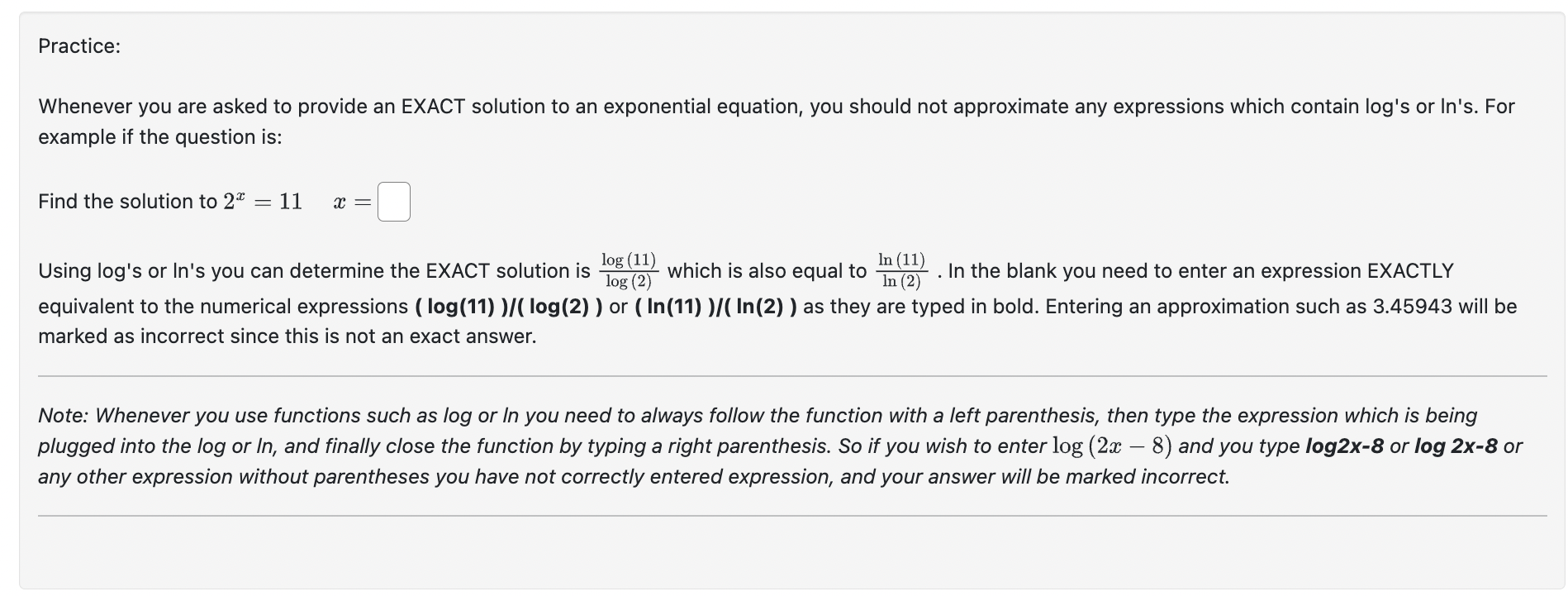Click the word EXACT in the first paragraph
The image size is (1568, 596).
(x=432, y=105)
